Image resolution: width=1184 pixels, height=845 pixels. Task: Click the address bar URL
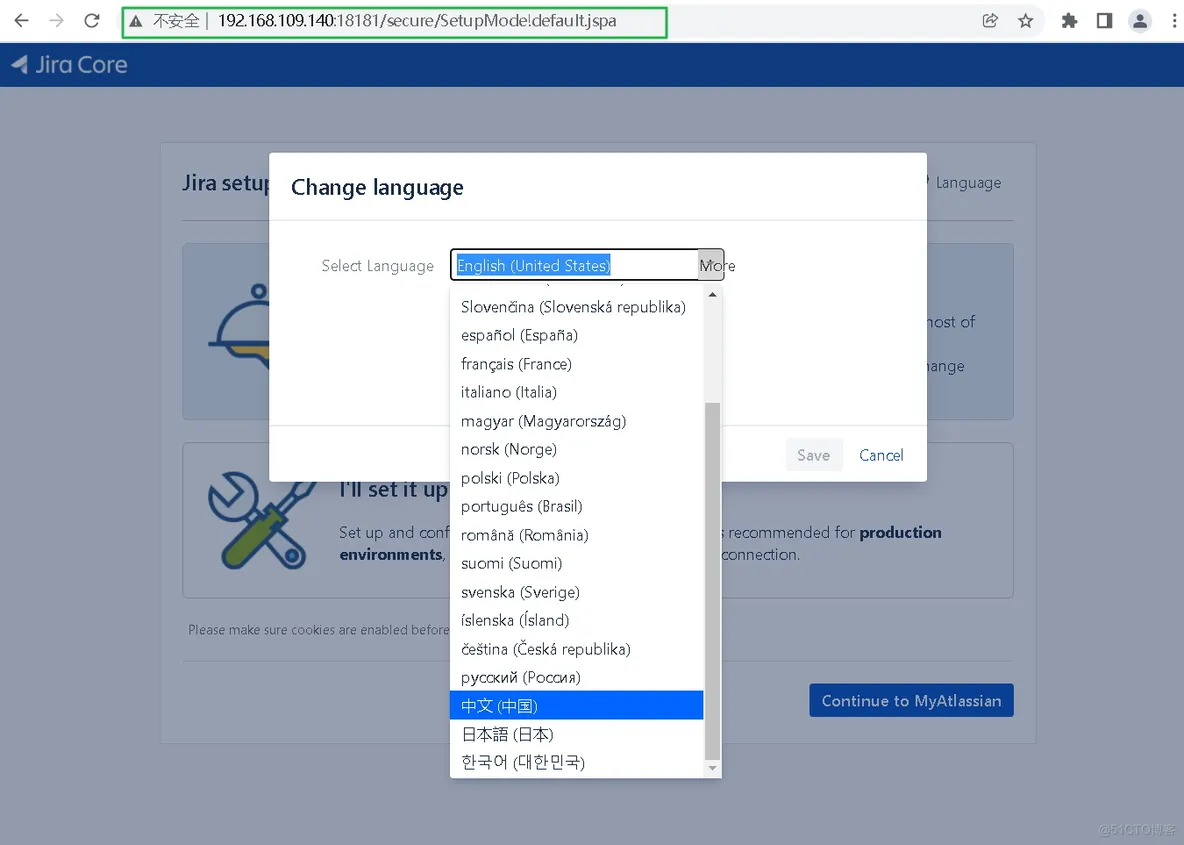[x=417, y=21]
